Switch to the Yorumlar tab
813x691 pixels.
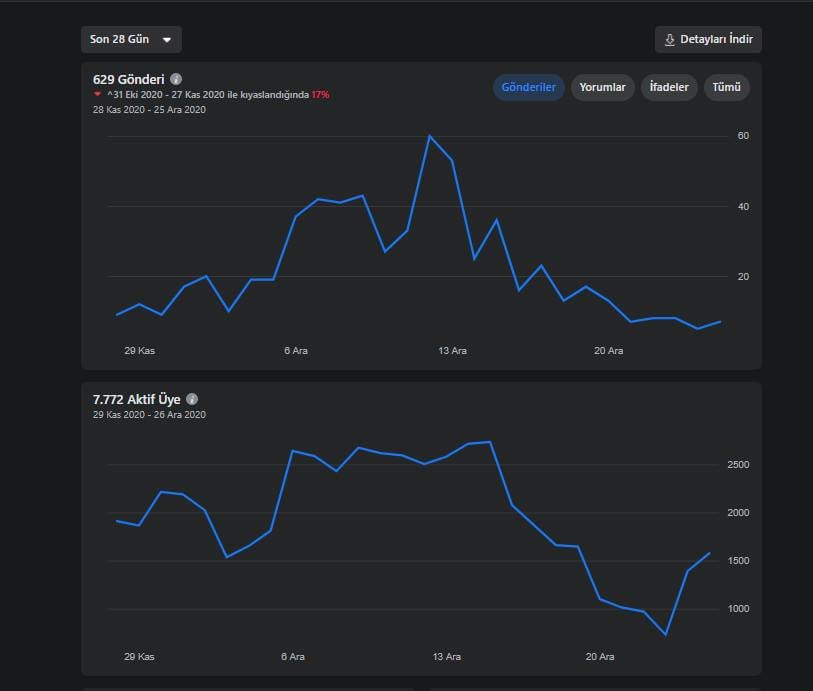pyautogui.click(x=602, y=87)
